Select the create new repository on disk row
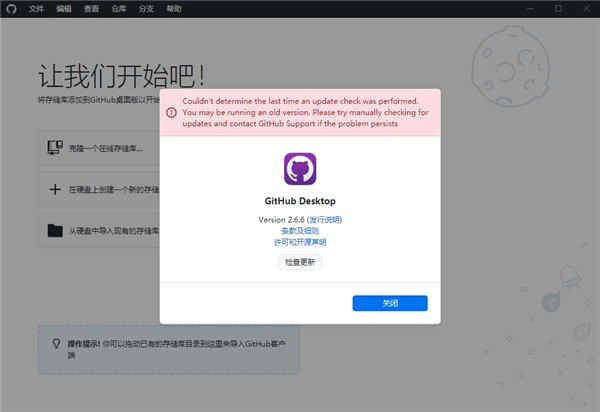The image size is (600, 412). (100, 189)
